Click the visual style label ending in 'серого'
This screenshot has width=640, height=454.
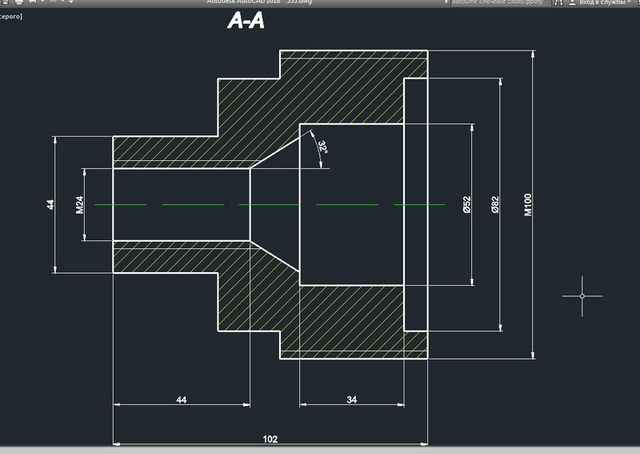click(x=11, y=17)
